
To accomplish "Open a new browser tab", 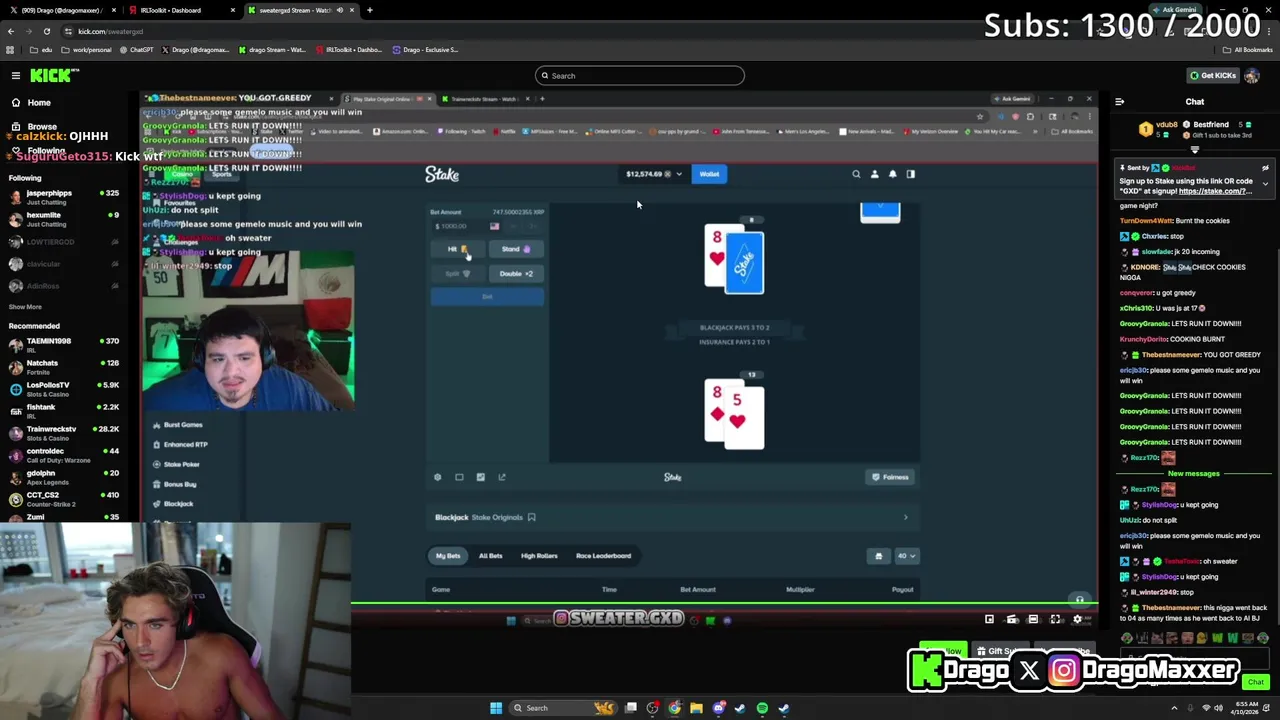I will [x=370, y=10].
